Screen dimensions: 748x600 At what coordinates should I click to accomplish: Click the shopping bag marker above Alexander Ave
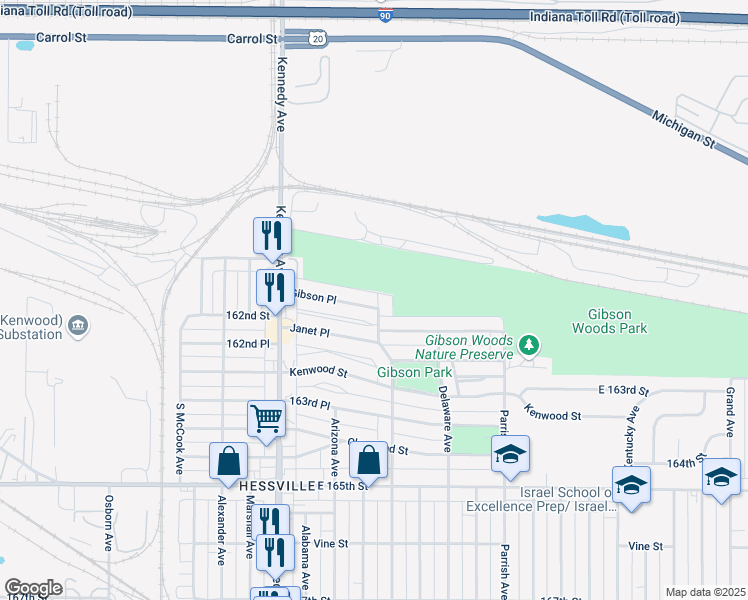click(x=229, y=461)
